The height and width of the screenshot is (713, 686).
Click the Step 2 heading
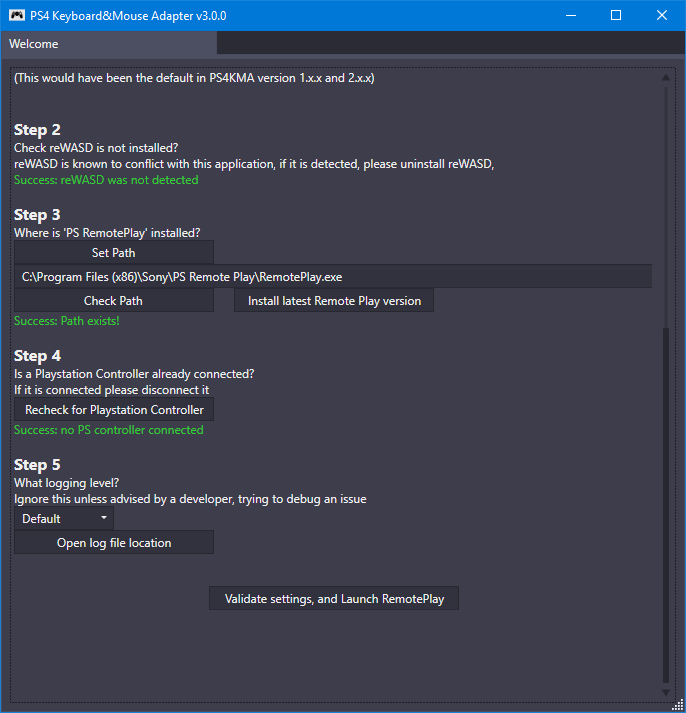(x=37, y=130)
